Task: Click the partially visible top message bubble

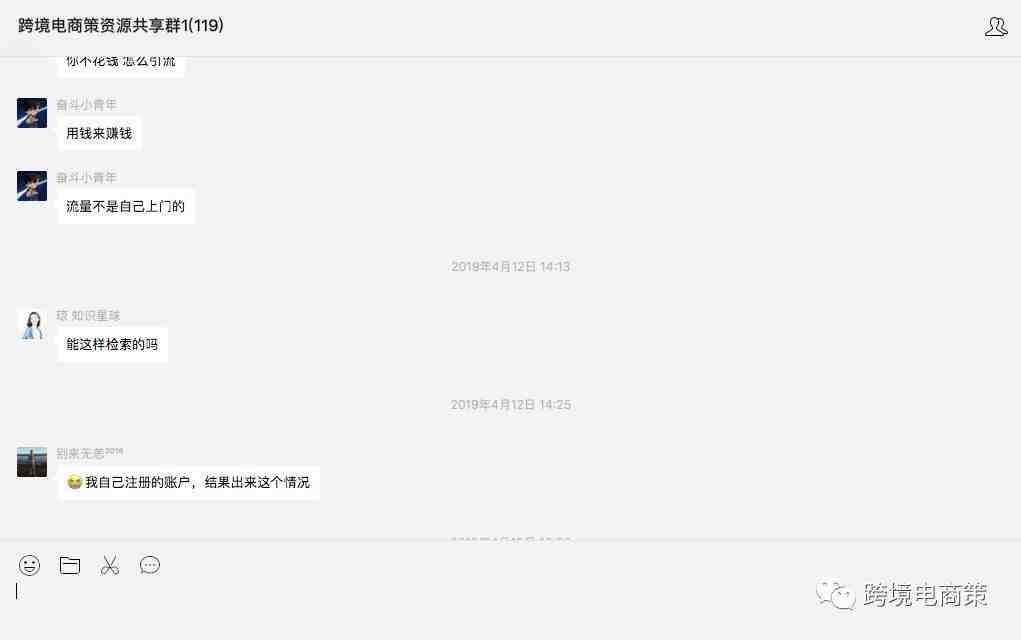Action: pyautogui.click(x=120, y=66)
